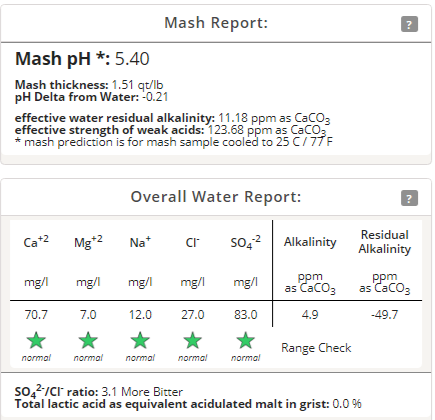Image resolution: width=435 pixels, height=420 pixels.
Task: Click the green star under sodium
Action: 140,341
